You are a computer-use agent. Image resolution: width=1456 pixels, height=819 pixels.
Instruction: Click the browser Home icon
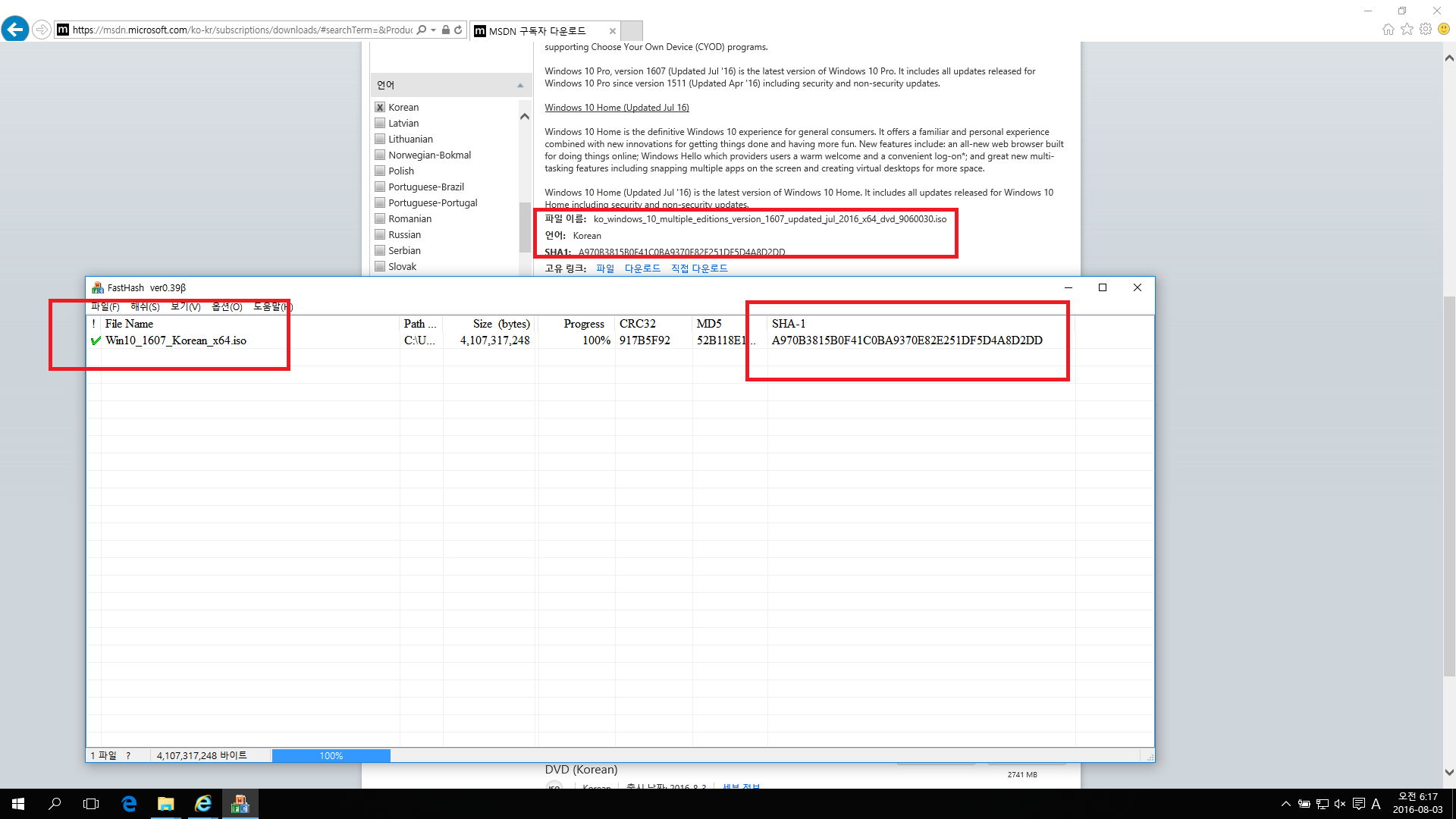1388,29
